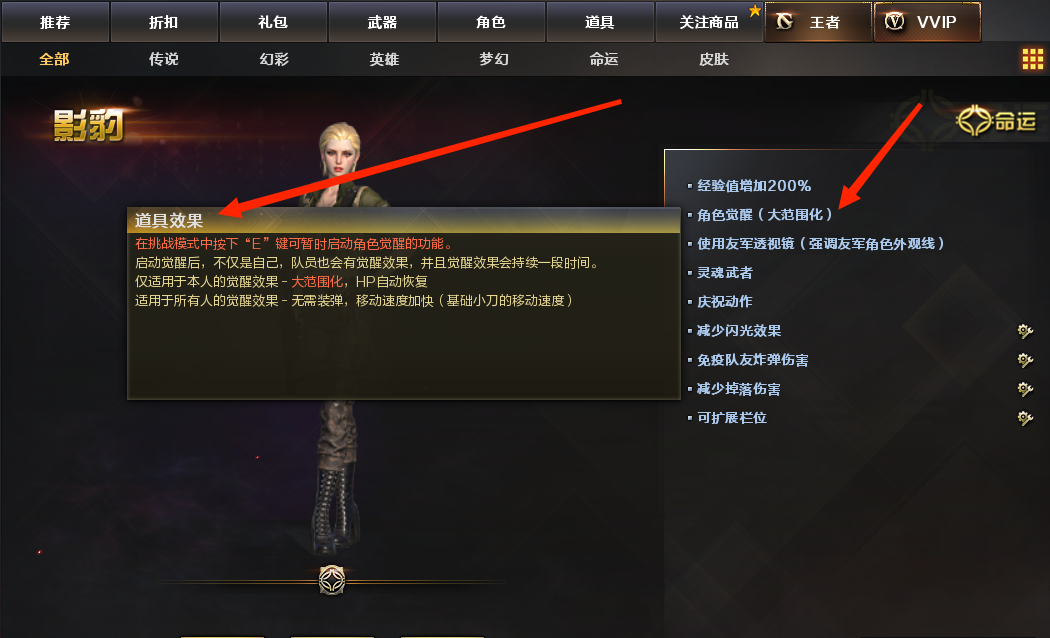Click the star on 关注商品 tab
Screen dimensions: 1050x638
(755, 11)
